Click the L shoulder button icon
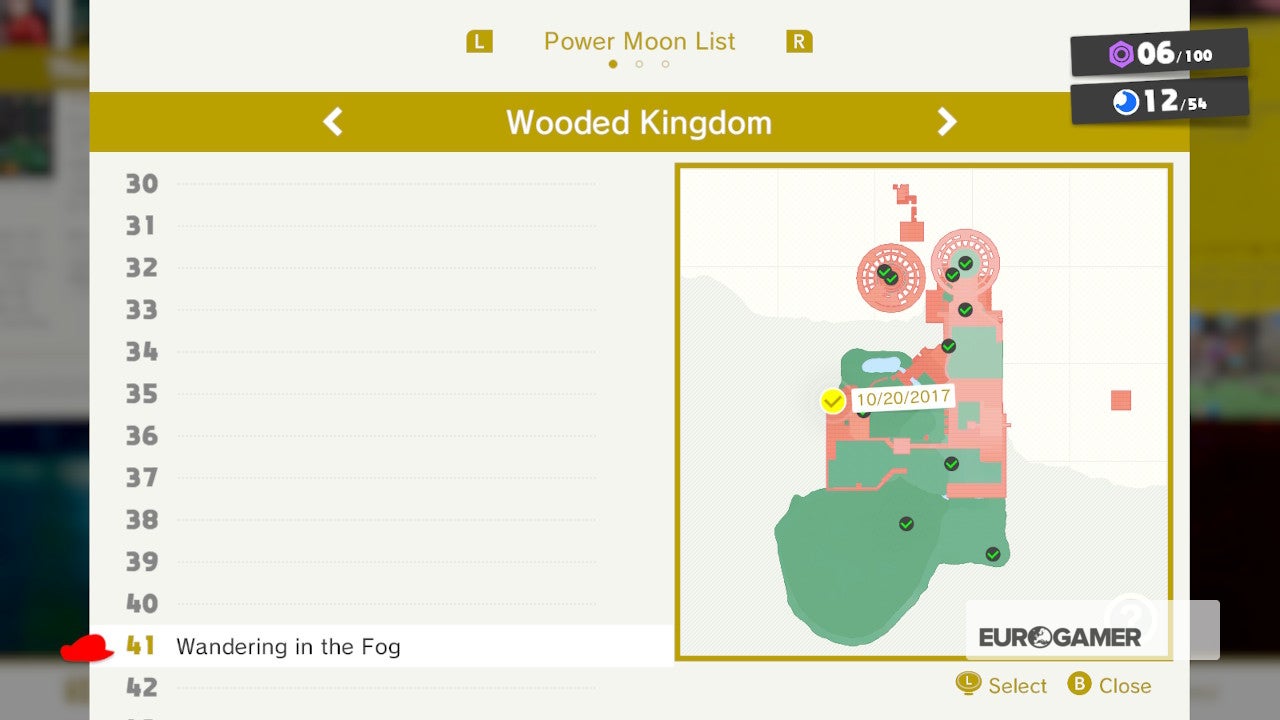 pyautogui.click(x=480, y=42)
